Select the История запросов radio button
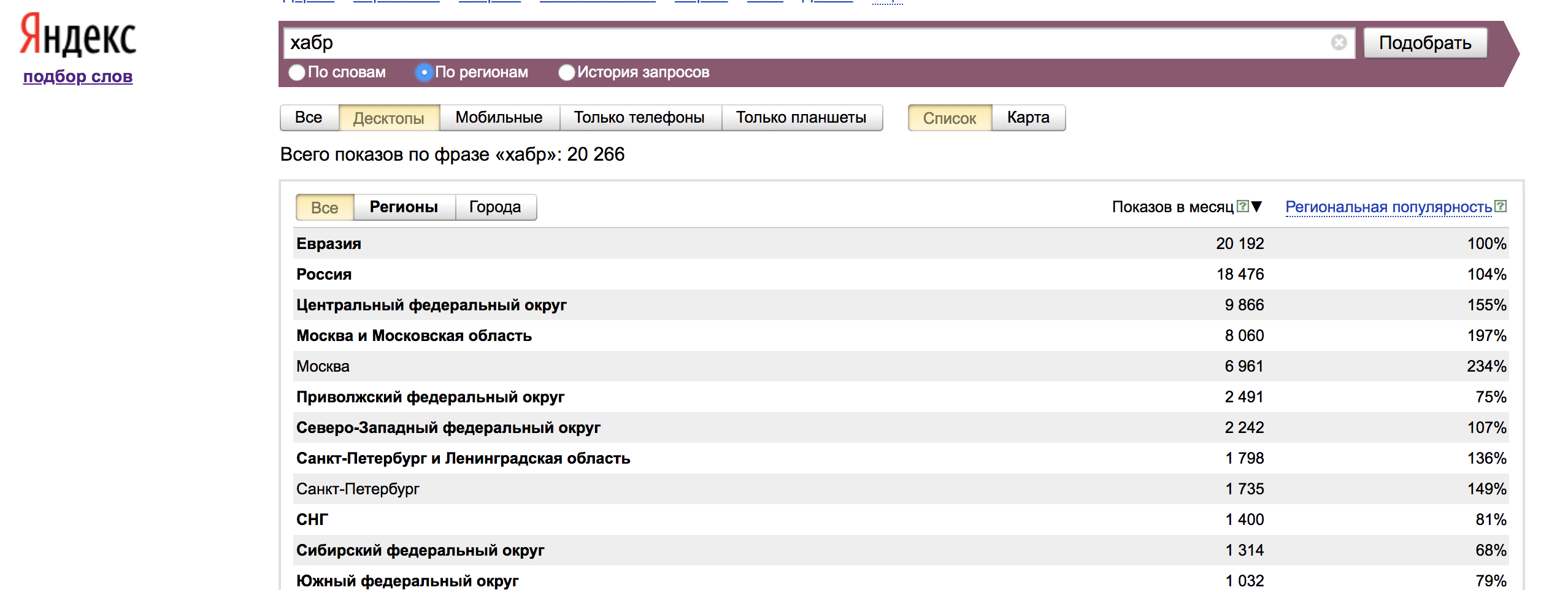1568x590 pixels. click(x=567, y=72)
